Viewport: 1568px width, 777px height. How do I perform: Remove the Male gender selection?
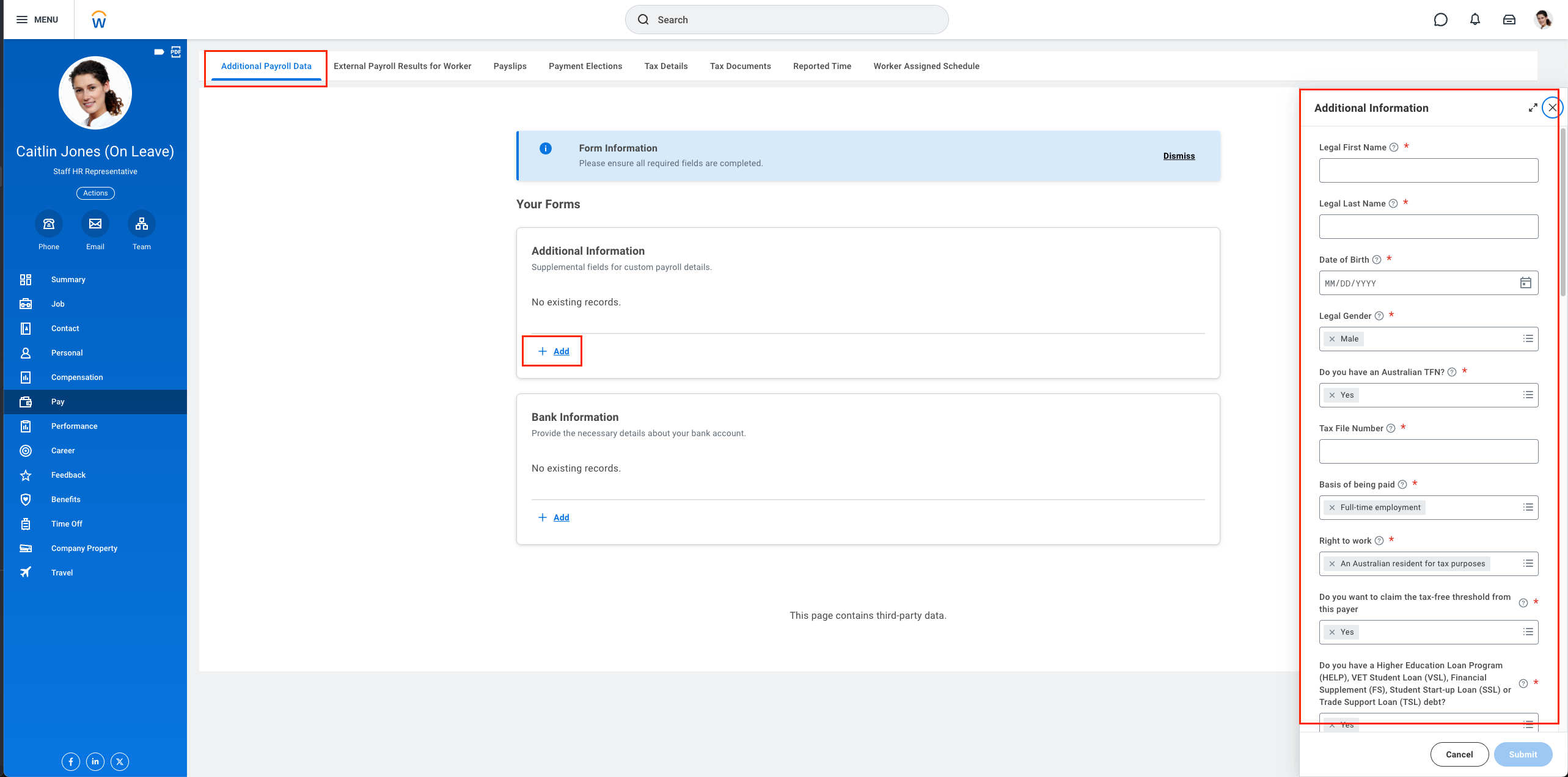1332,339
